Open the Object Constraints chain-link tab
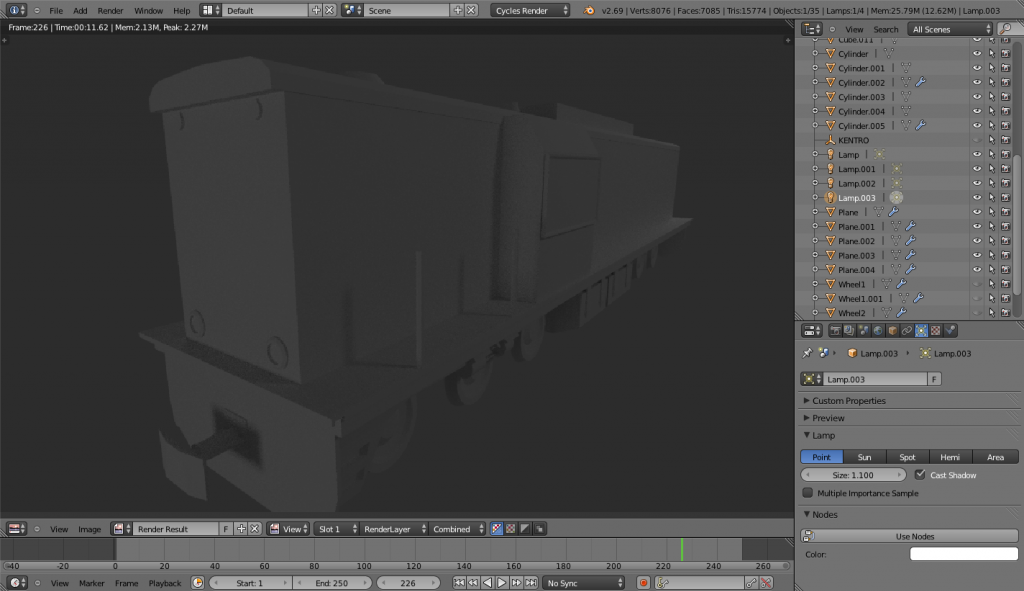The width and height of the screenshot is (1024, 591). click(906, 331)
